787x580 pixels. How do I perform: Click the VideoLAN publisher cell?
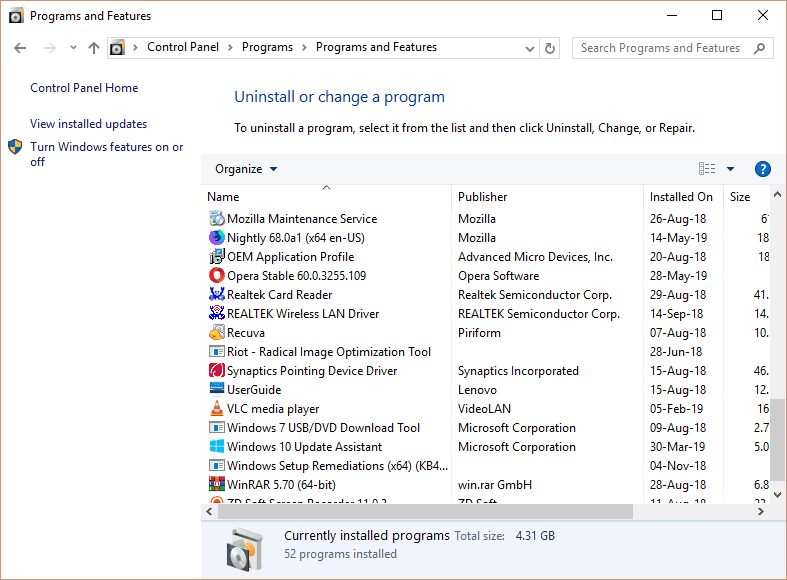click(x=484, y=409)
